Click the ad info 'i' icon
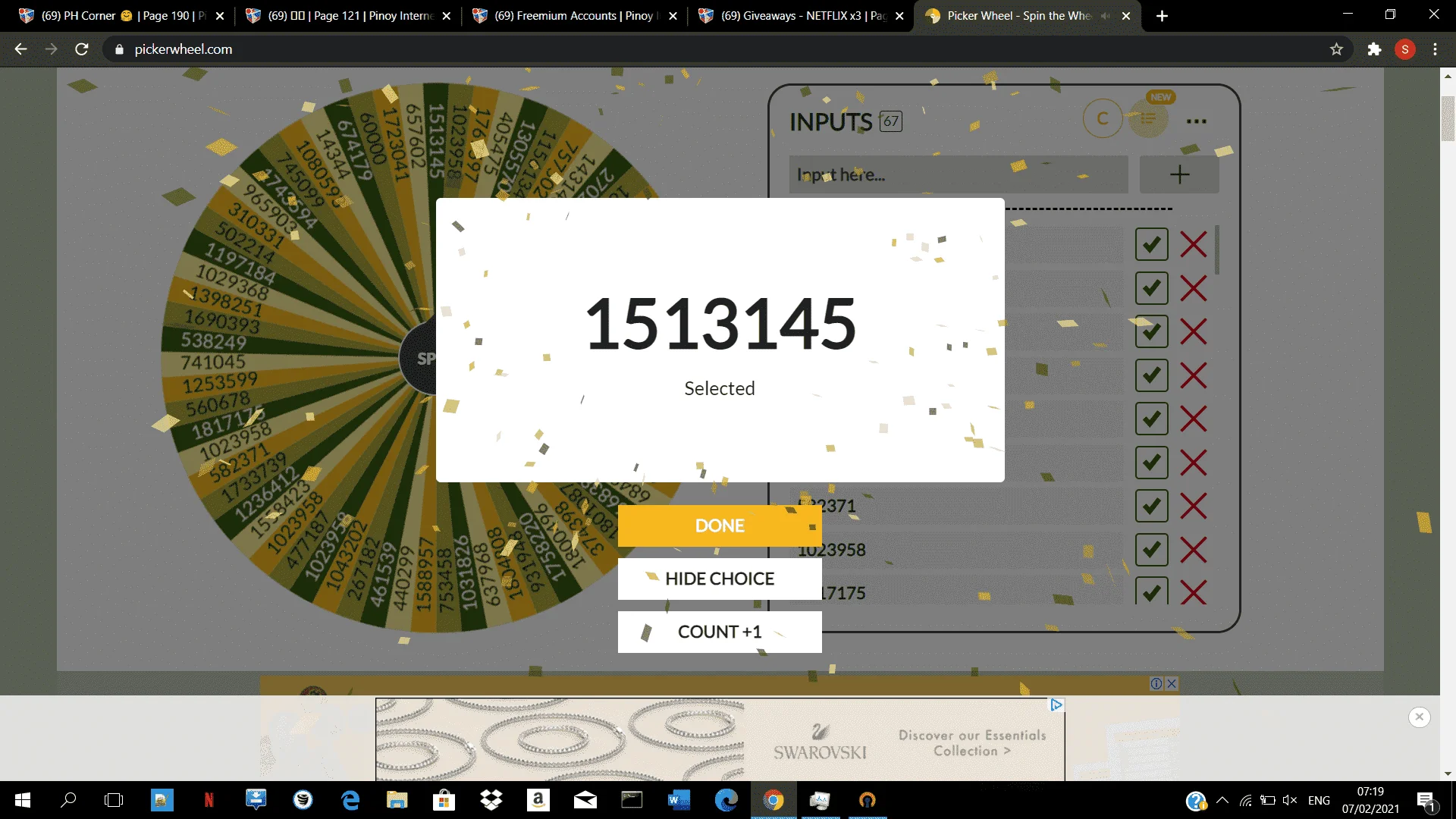Screen dimensions: 1456x819 point(1156,683)
